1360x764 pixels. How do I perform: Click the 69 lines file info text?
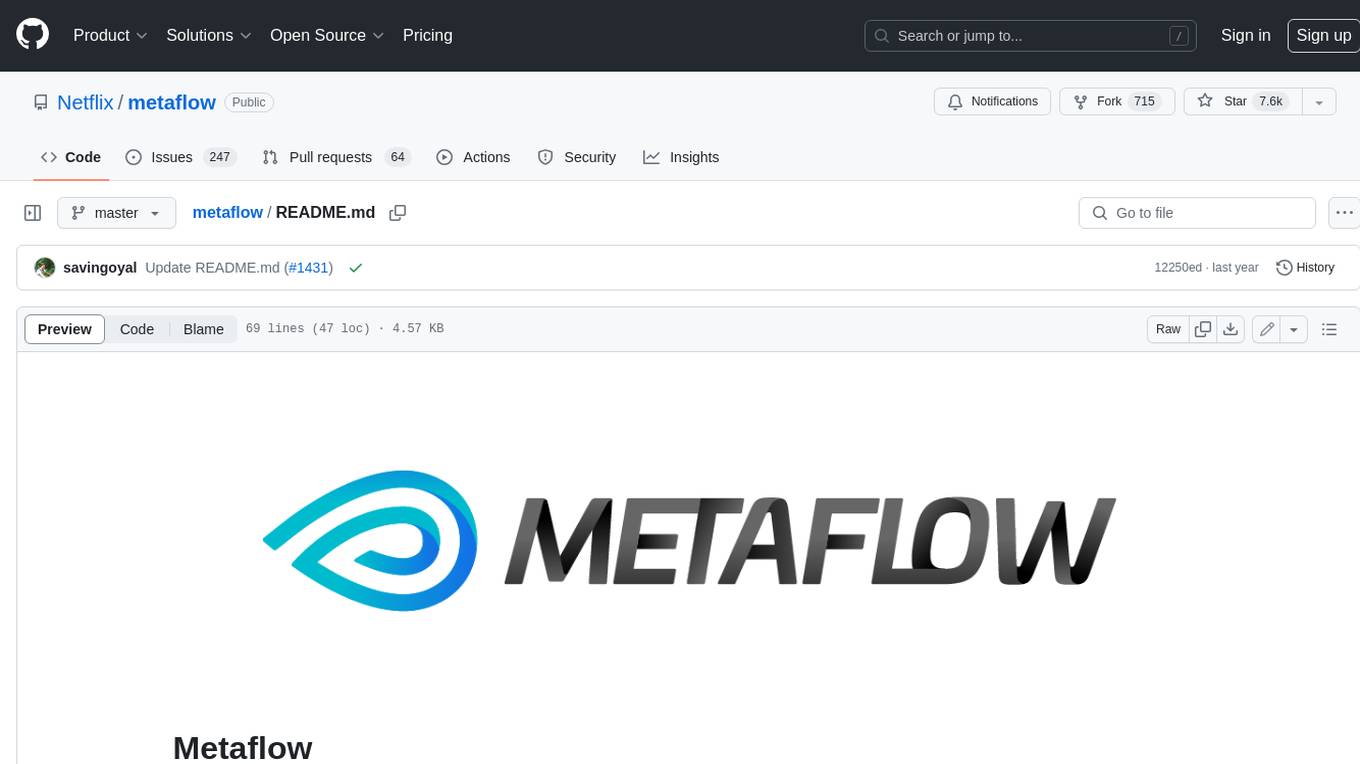point(344,329)
